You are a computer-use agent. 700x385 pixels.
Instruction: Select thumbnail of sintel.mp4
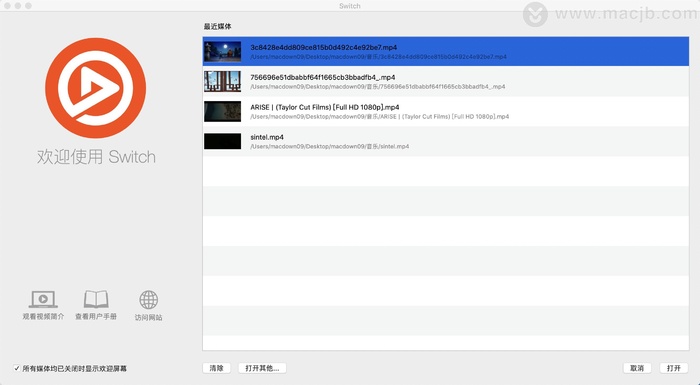[222, 141]
